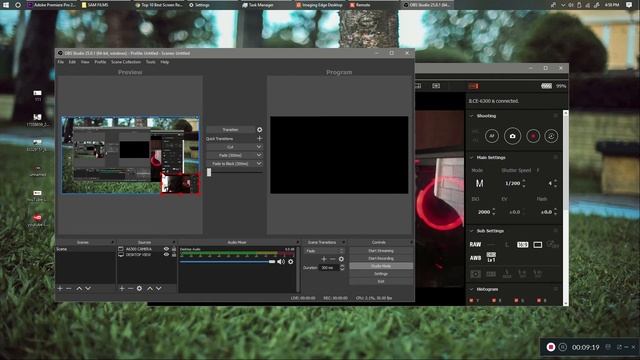This screenshot has width=640, height=360.
Task: Collapse the Shooting section in Remote
Action: pos(472,116)
